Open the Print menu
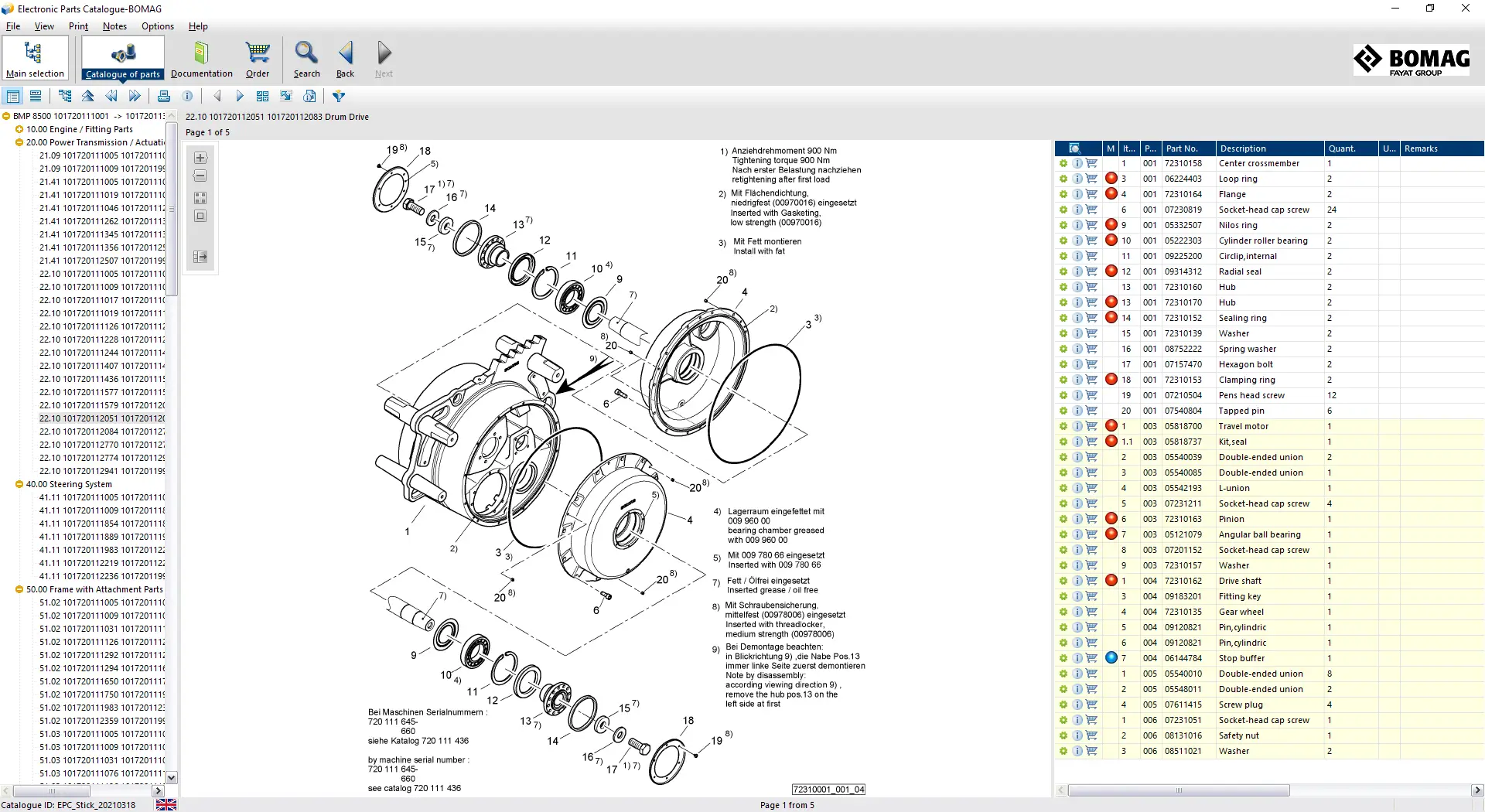 [x=78, y=26]
